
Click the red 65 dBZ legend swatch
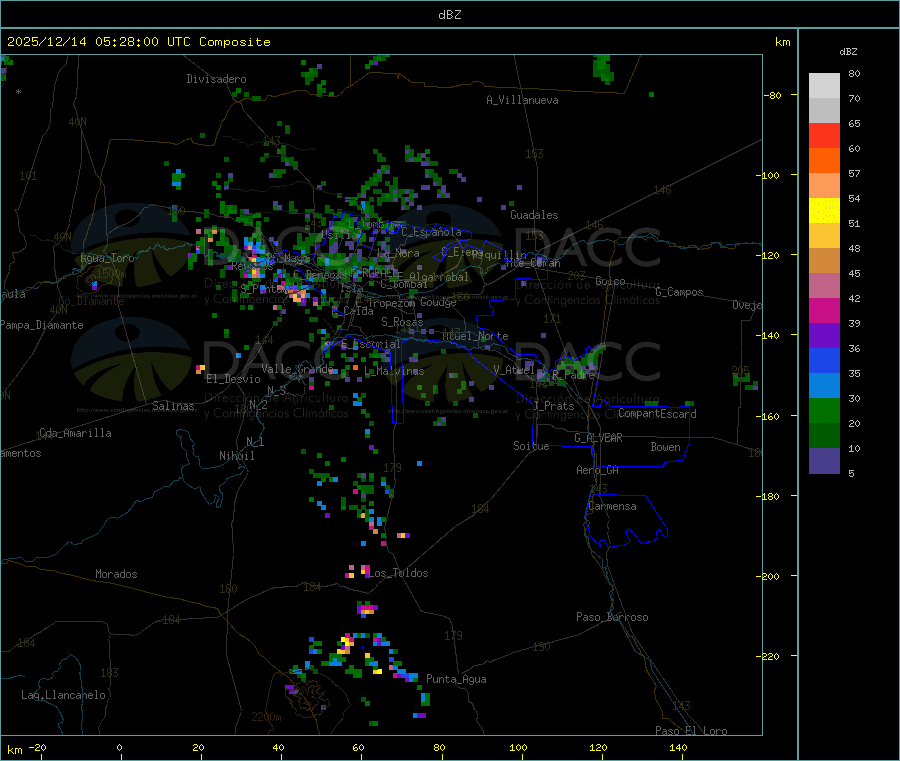(x=824, y=135)
